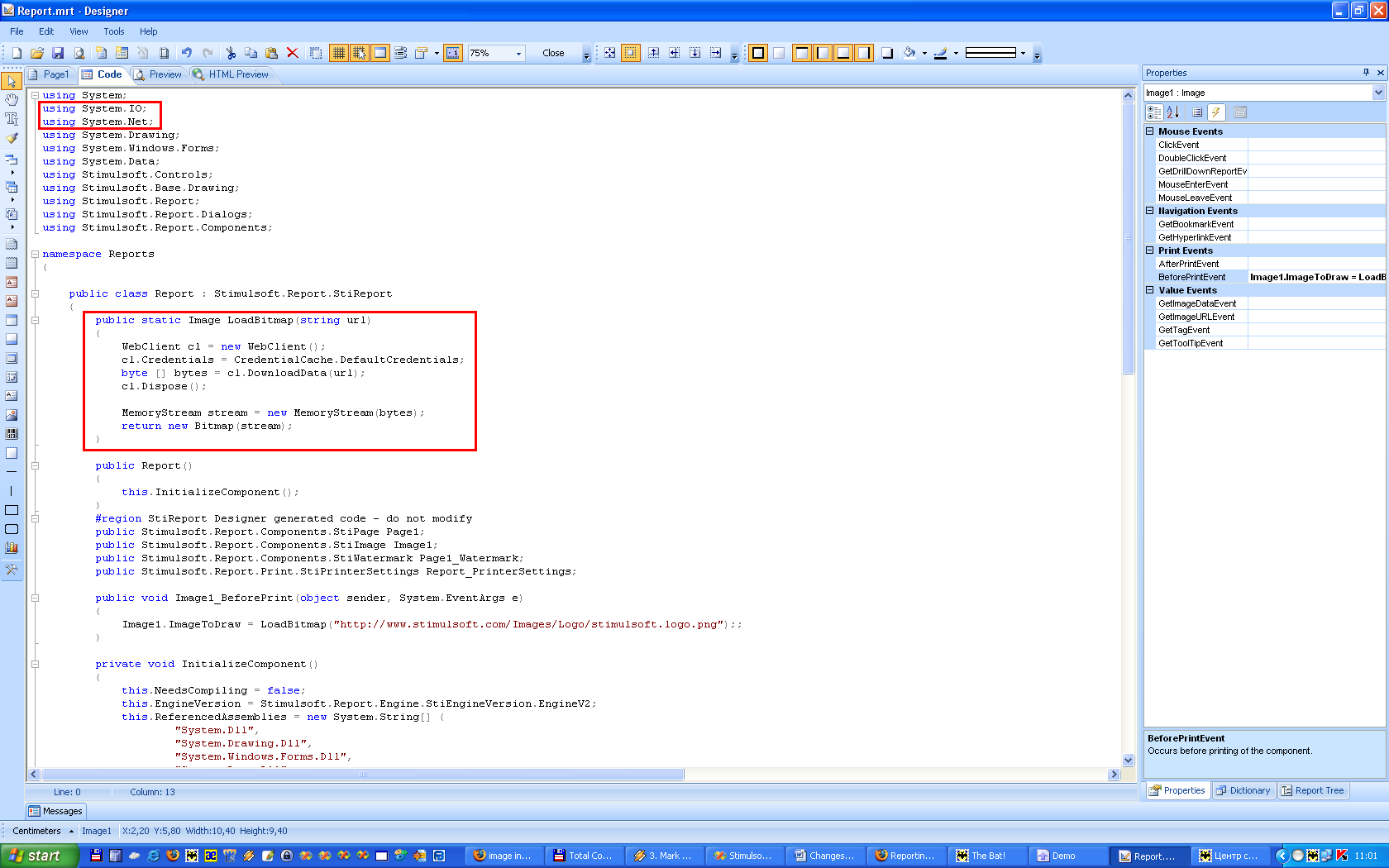
Task: Collapse the Print Events category
Action: click(1150, 250)
